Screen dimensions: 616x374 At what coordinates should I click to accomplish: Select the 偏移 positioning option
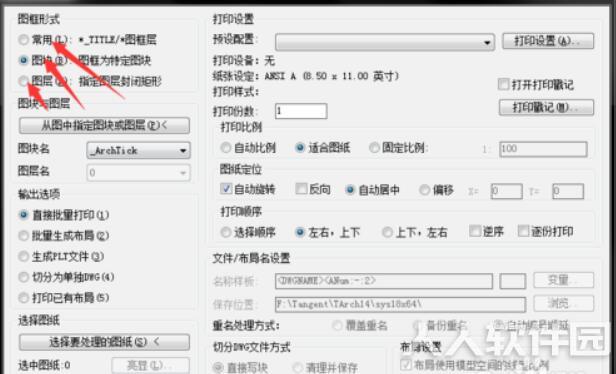pyautogui.click(x=424, y=190)
